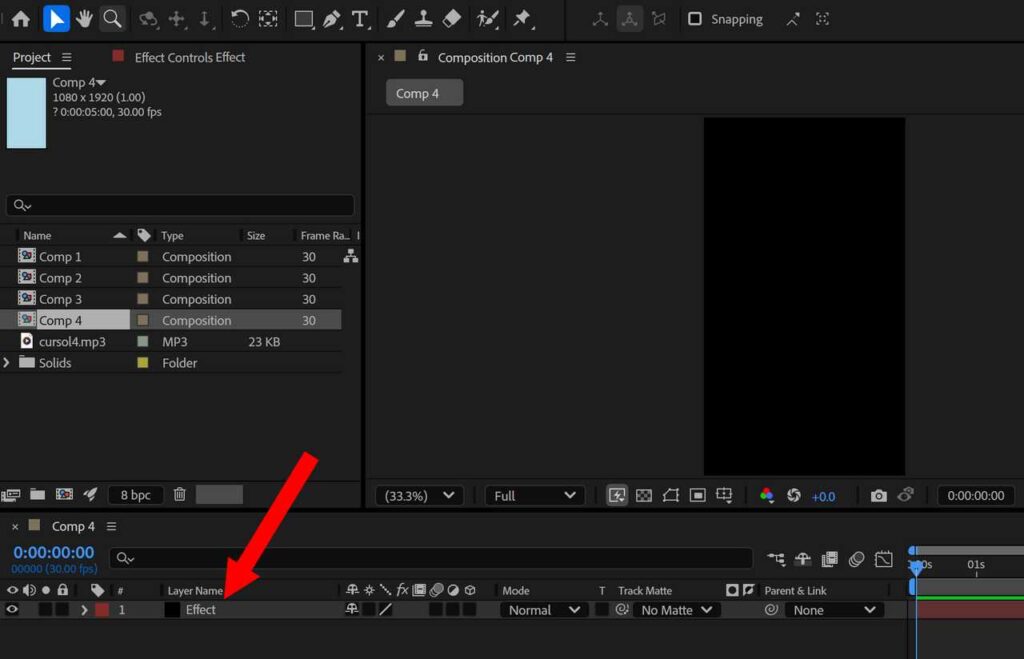Open the Normal blending mode dropdown
Screen dimensions: 1024x659
[x=544, y=610]
